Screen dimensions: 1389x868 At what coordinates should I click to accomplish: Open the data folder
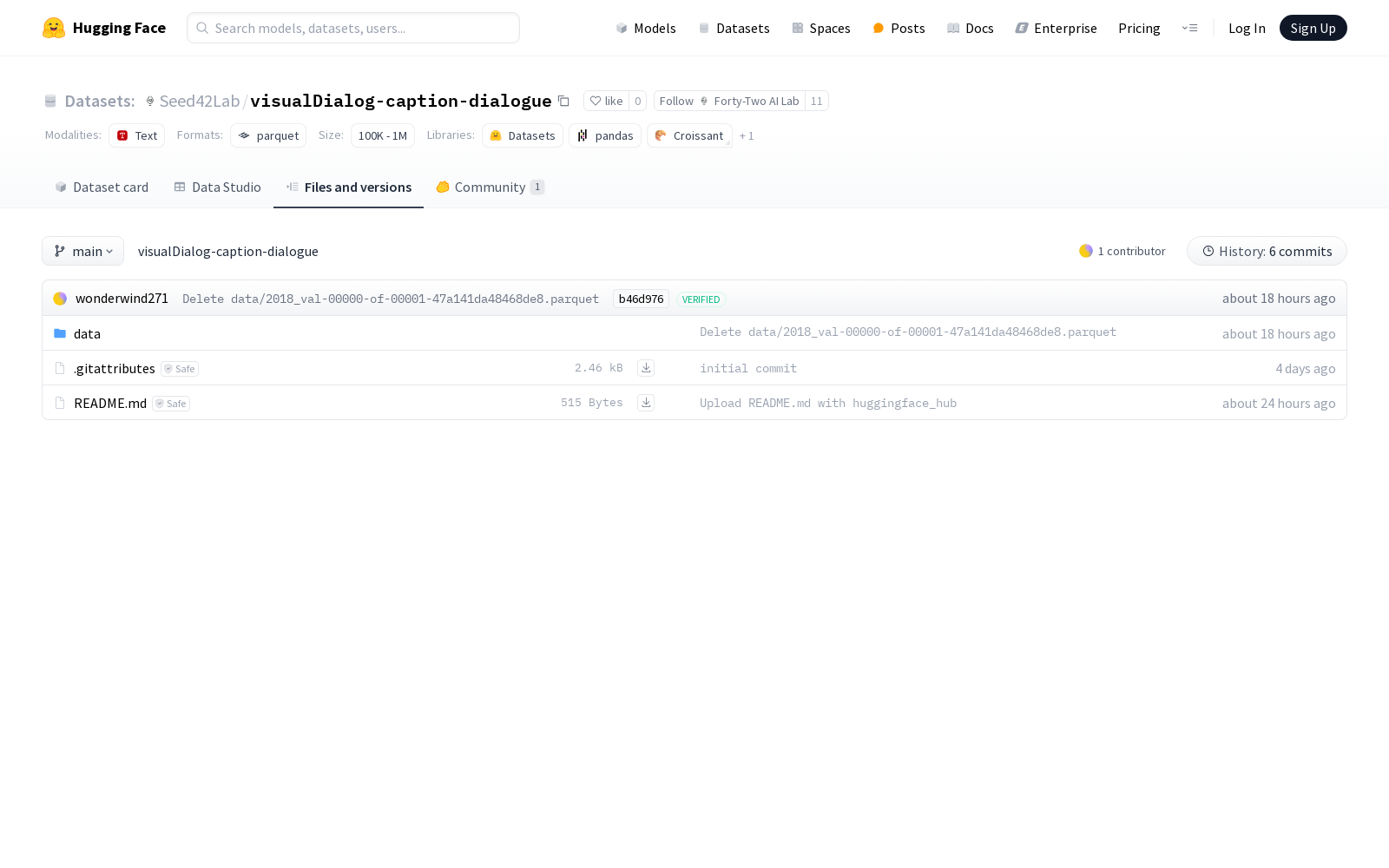click(87, 333)
